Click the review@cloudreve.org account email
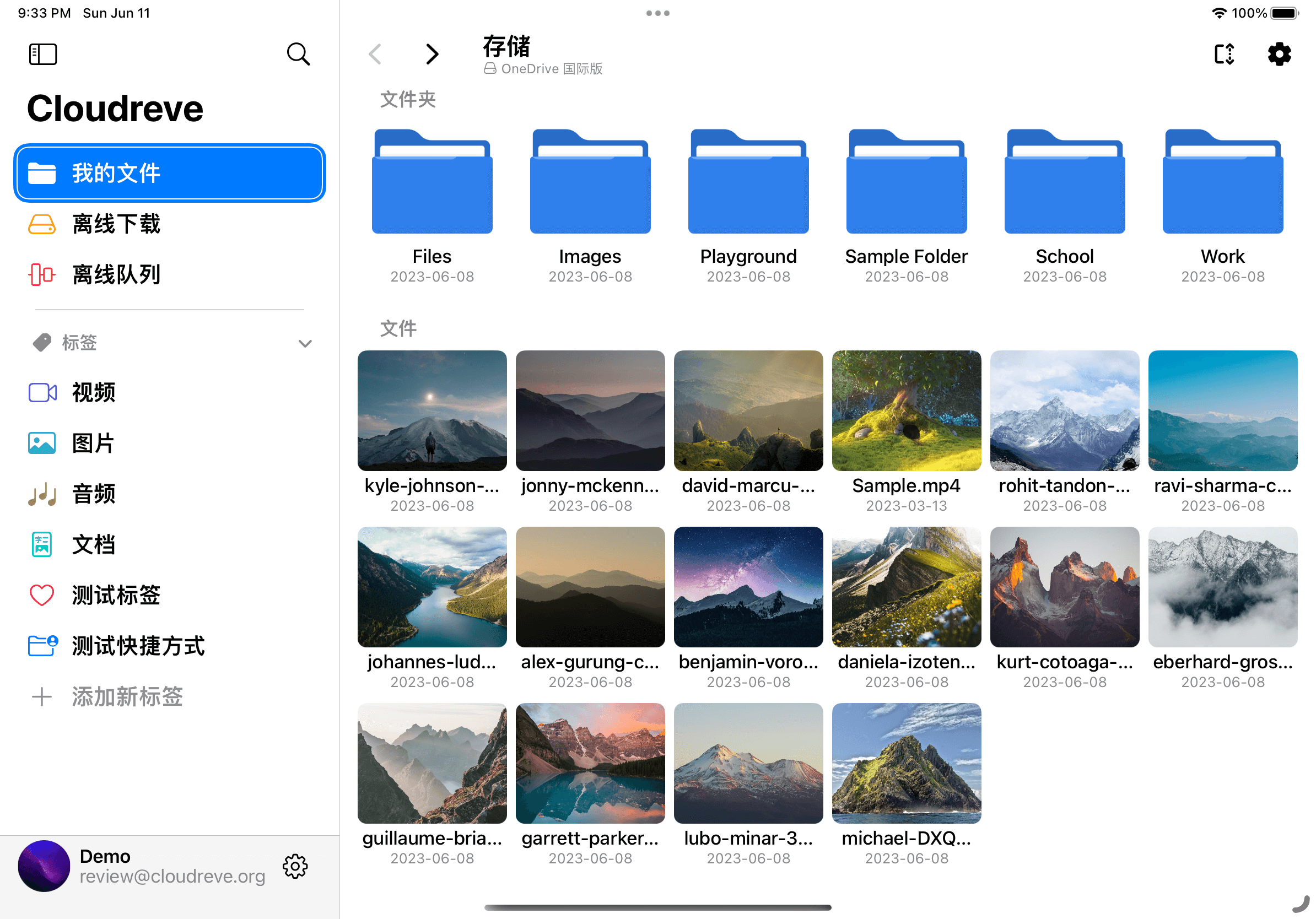This screenshot has width=1316, height=919. tap(172, 876)
